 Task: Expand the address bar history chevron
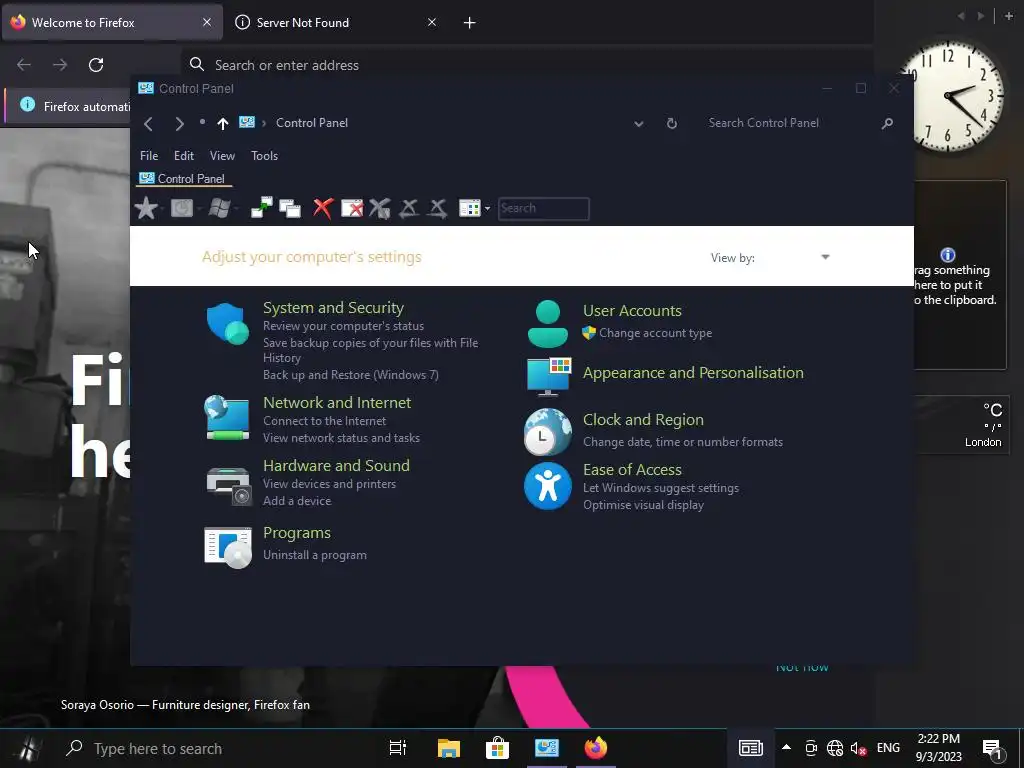point(639,123)
